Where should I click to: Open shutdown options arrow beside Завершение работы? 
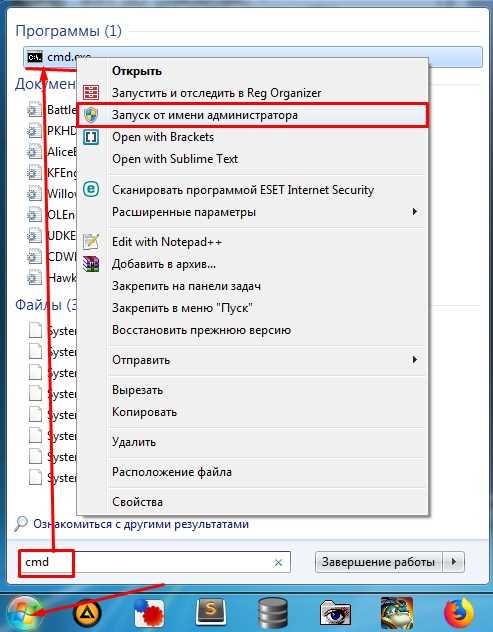point(454,561)
